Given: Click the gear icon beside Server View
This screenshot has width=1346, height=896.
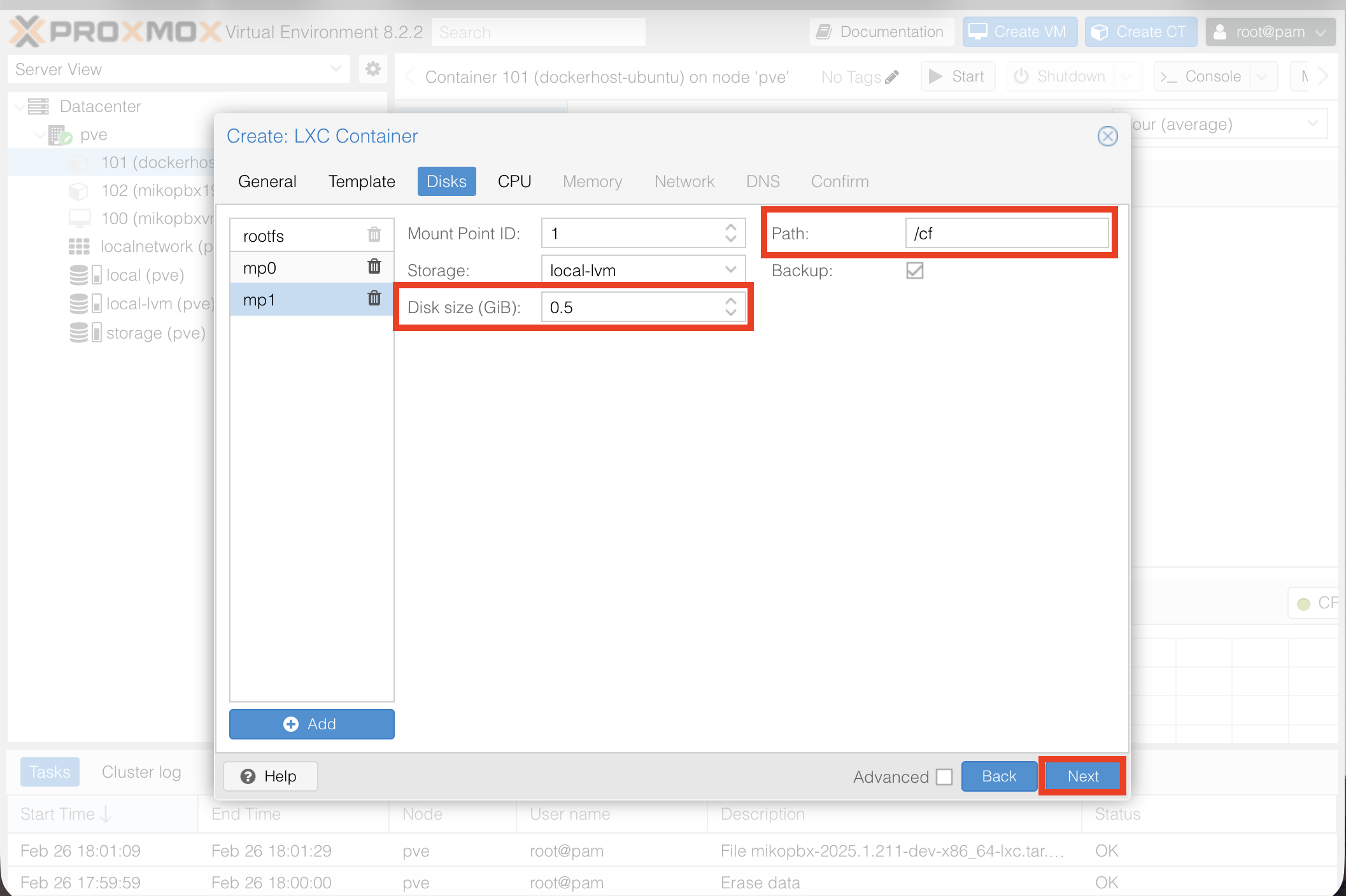Looking at the screenshot, I should 373,69.
